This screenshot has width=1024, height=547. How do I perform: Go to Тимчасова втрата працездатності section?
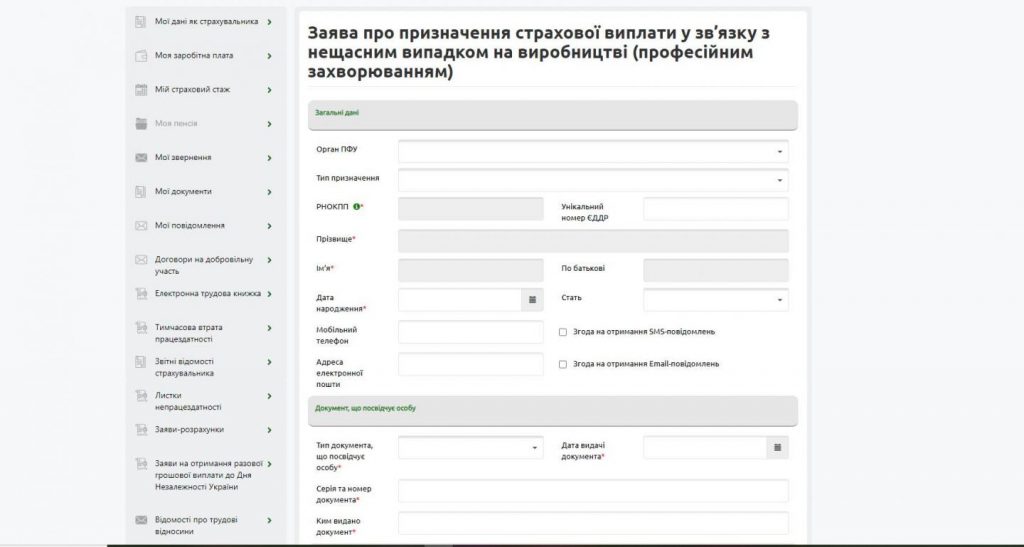point(190,333)
